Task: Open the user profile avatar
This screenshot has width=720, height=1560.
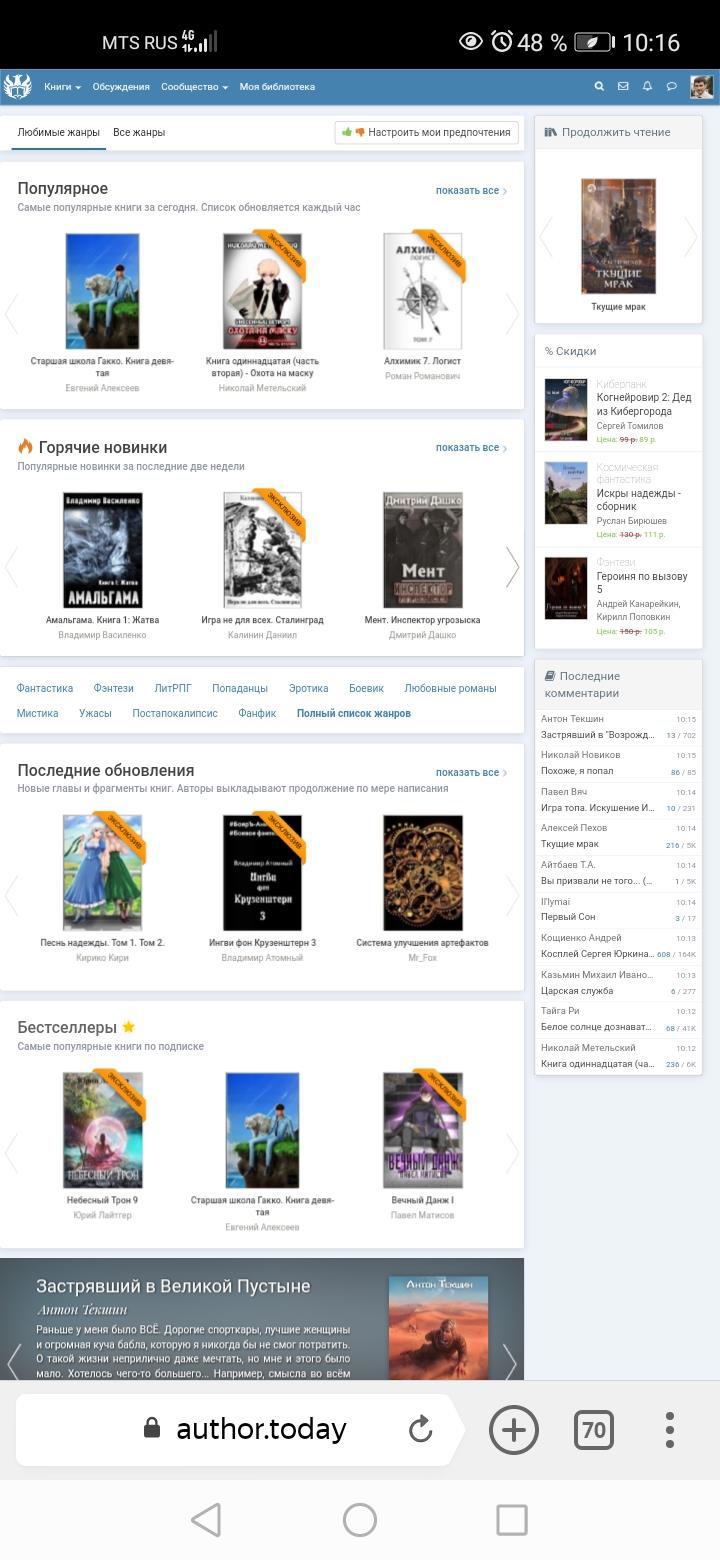Action: [701, 87]
